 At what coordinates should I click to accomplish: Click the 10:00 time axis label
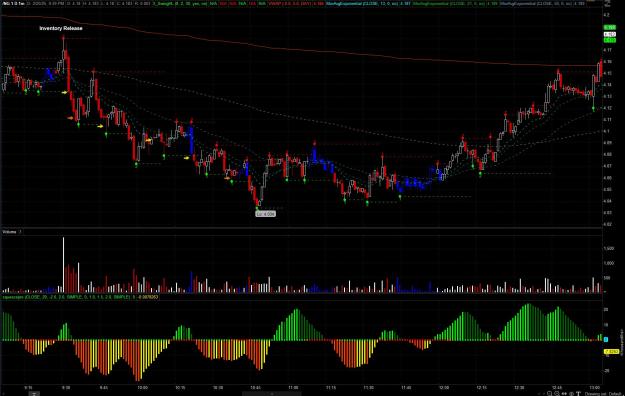click(142, 388)
